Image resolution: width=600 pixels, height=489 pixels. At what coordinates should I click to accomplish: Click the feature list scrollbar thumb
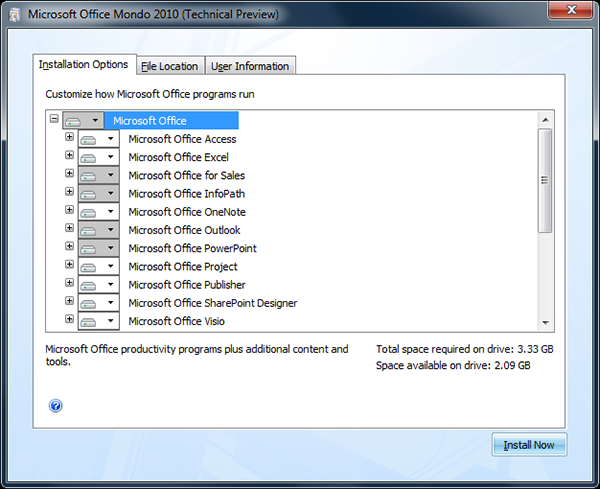[x=545, y=180]
